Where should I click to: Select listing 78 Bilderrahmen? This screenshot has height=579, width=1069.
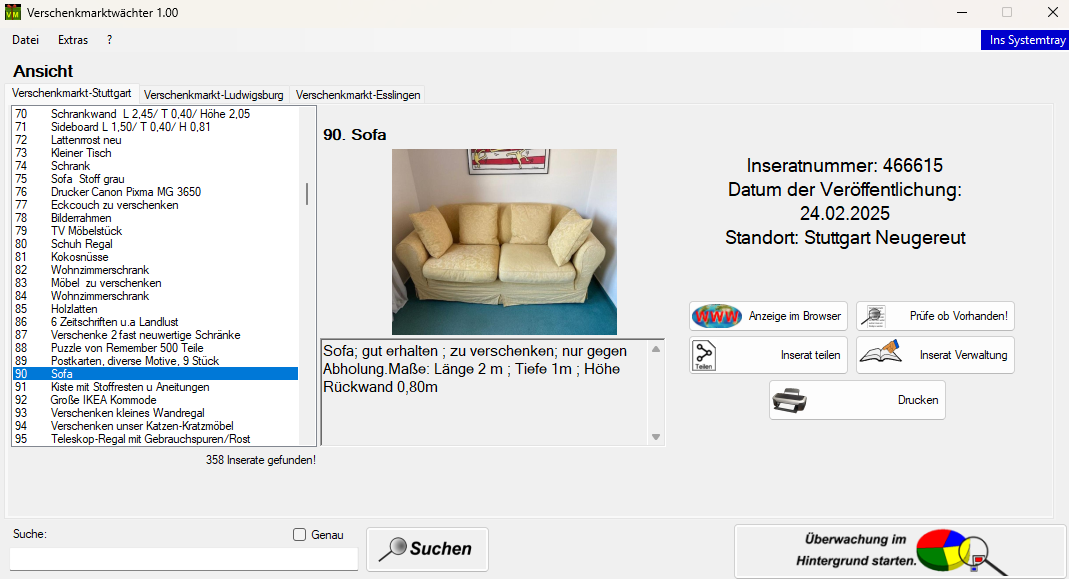[155, 218]
